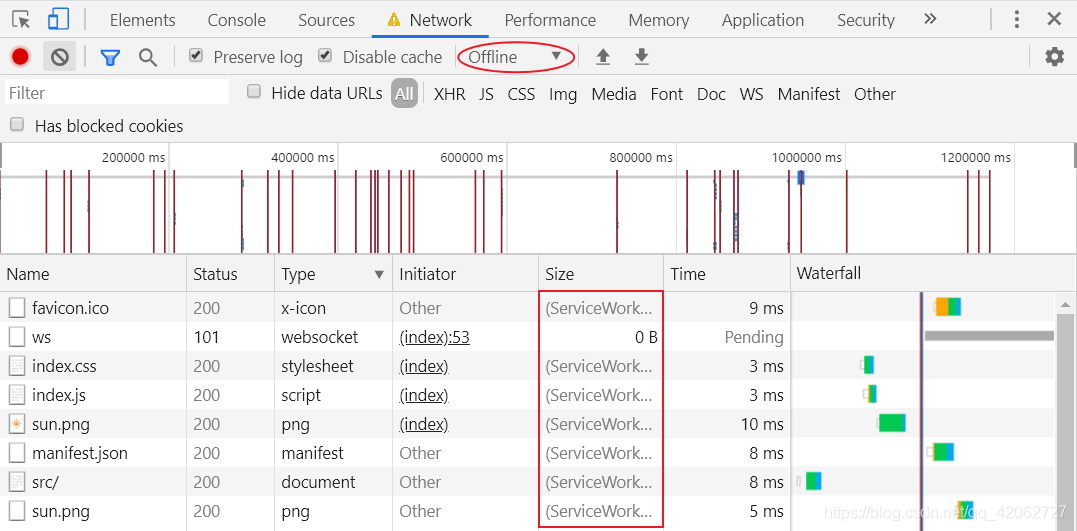Image resolution: width=1077 pixels, height=531 pixels.
Task: Click the import HAR upload icon
Action: pos(603,57)
